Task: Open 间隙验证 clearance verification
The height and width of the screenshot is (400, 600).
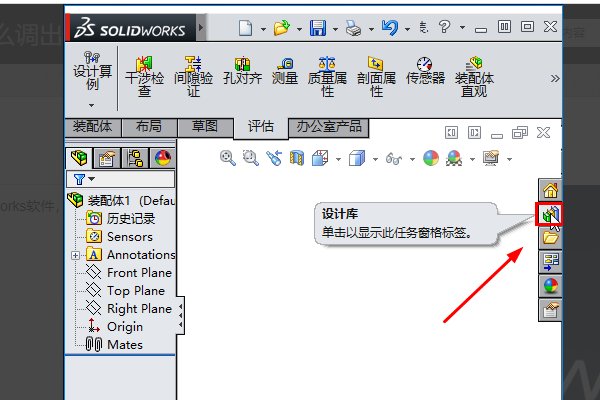Action: [193, 76]
